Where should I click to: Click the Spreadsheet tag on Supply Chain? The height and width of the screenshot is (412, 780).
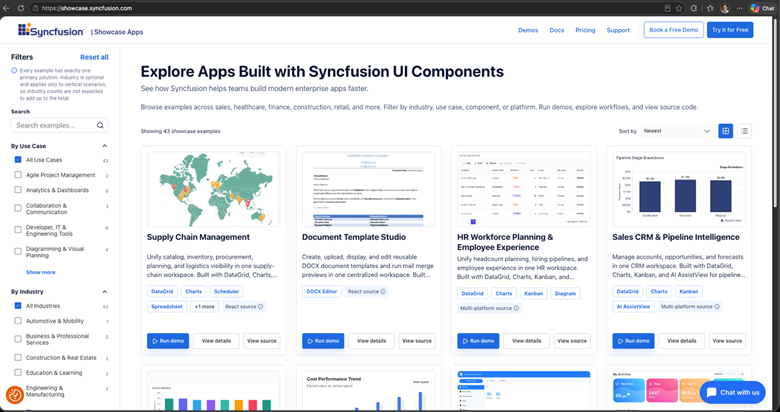point(167,307)
